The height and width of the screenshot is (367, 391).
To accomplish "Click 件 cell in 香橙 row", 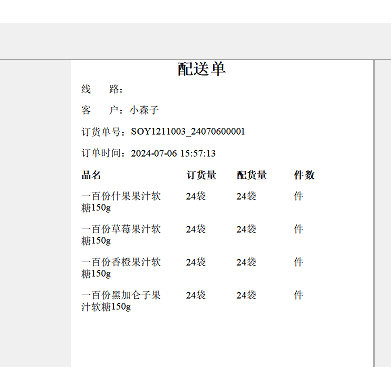I will coord(298,262).
